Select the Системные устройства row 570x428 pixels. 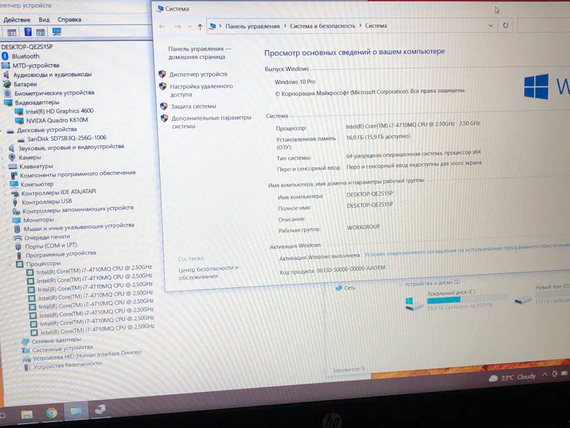point(63,349)
